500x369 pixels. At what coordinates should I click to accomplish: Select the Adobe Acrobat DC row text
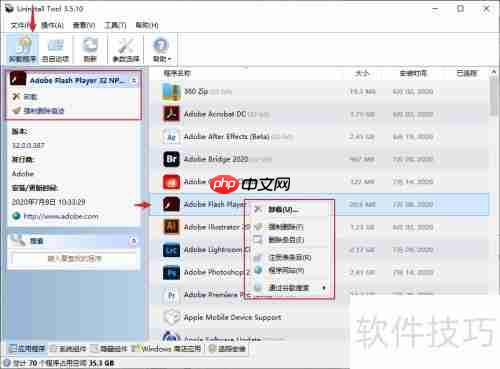click(215, 114)
